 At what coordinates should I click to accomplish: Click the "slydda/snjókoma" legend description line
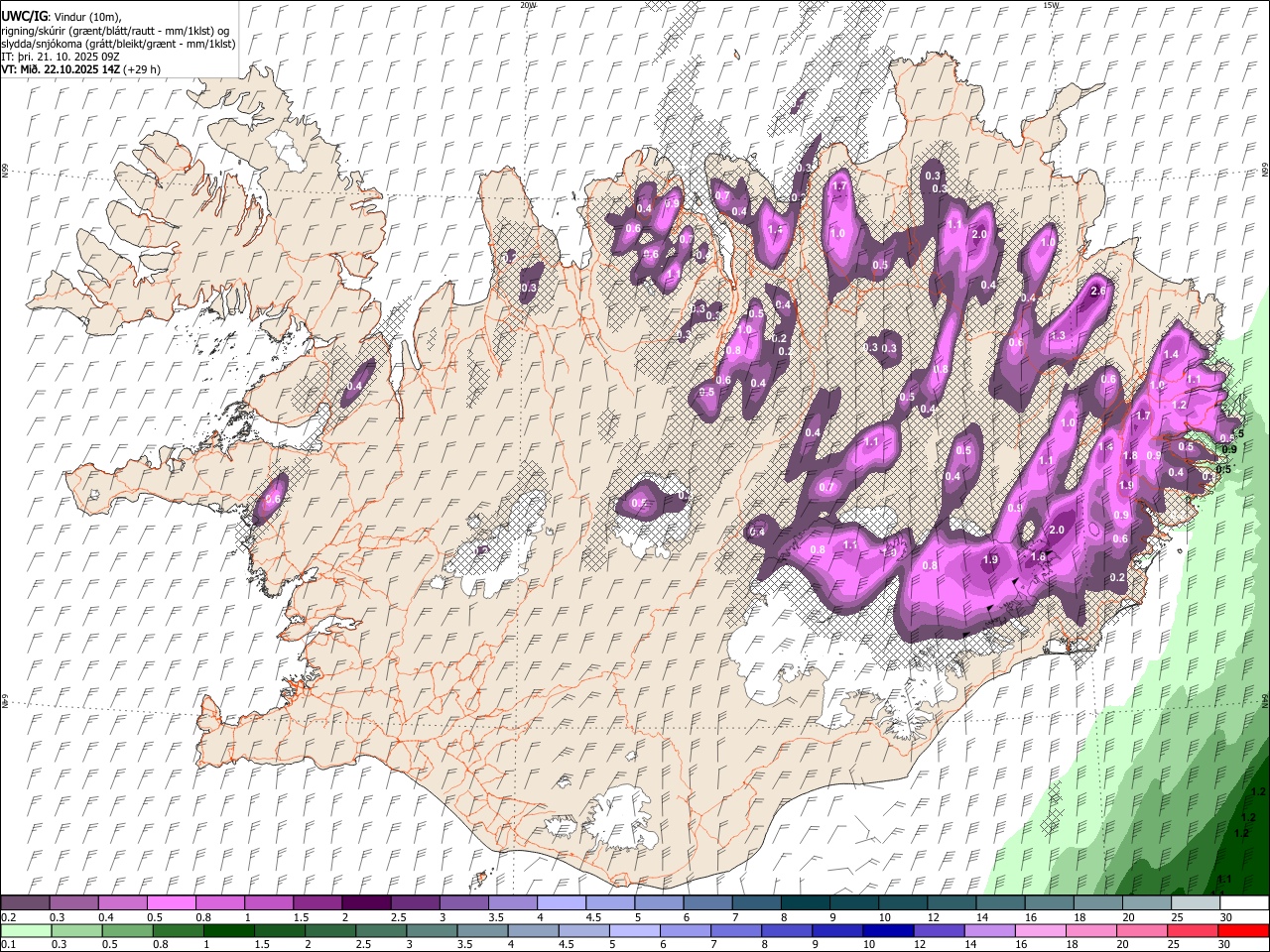119,44
